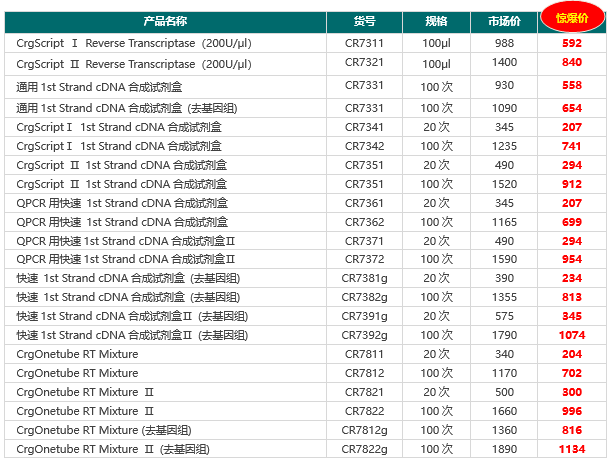Screen dimensions: 611x465
Task: Click sale price 816
Action: pyautogui.click(x=572, y=431)
